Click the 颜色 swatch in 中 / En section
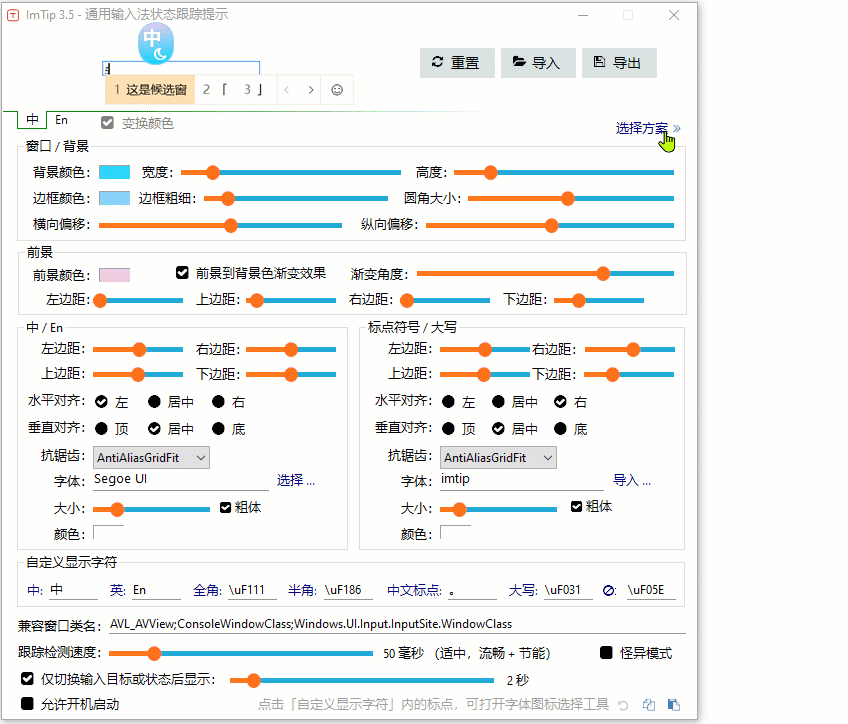 109,533
